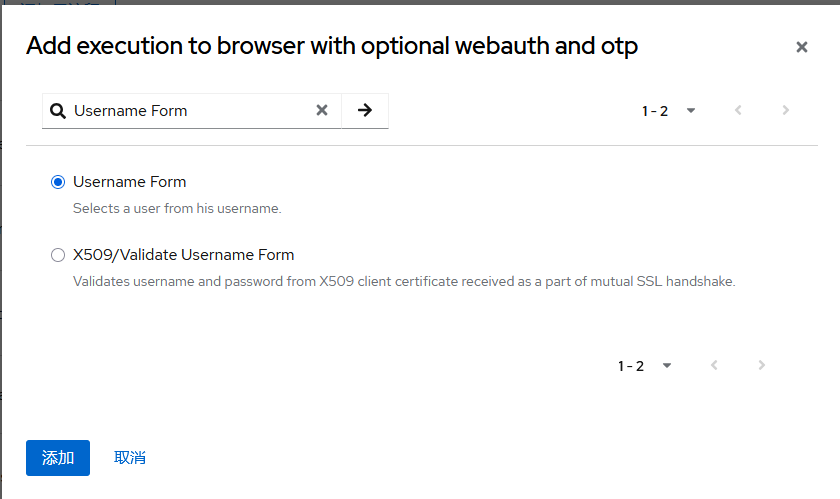This screenshot has width=840, height=499.
Task: Click the Username Form label text
Action: 130,182
